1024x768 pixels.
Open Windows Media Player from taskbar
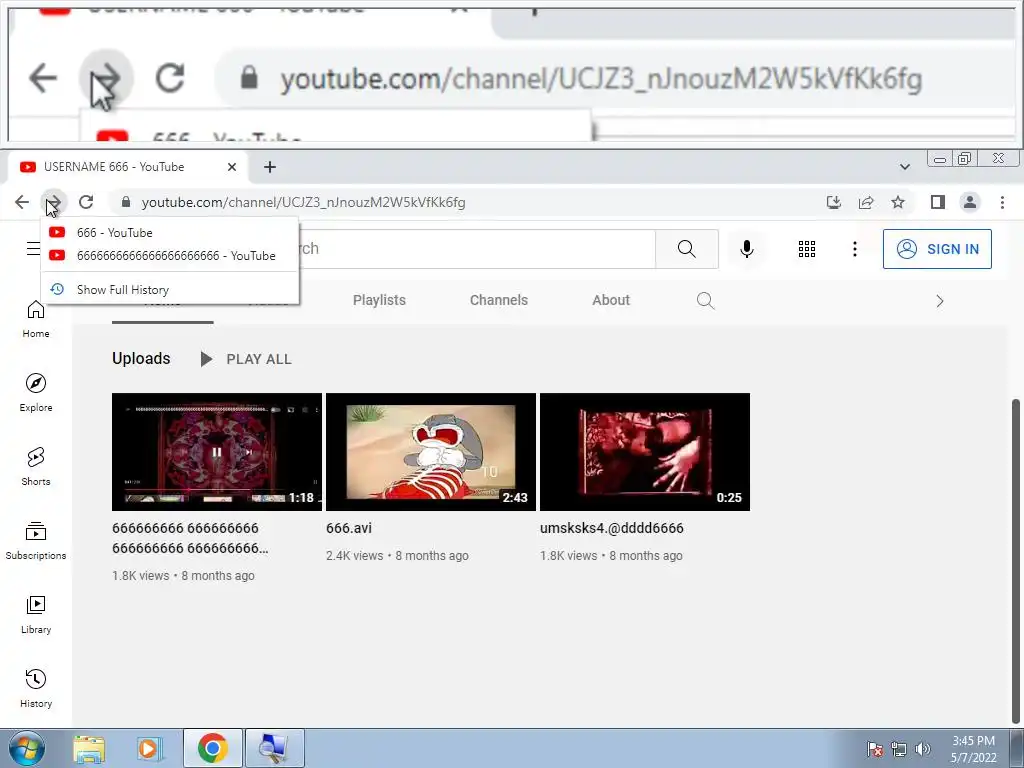click(149, 748)
